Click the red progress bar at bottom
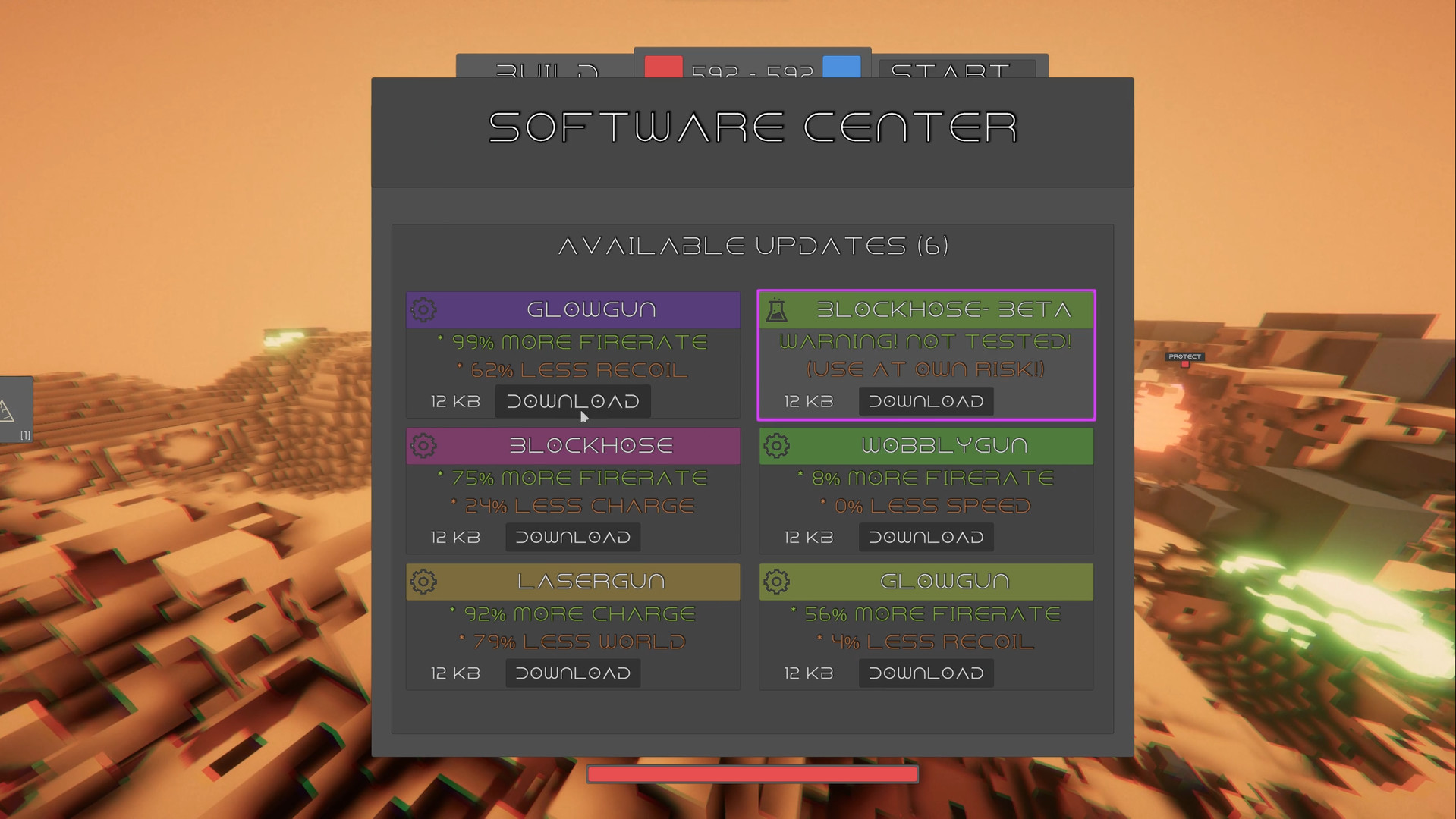This screenshot has width=1456, height=819. coord(752,774)
